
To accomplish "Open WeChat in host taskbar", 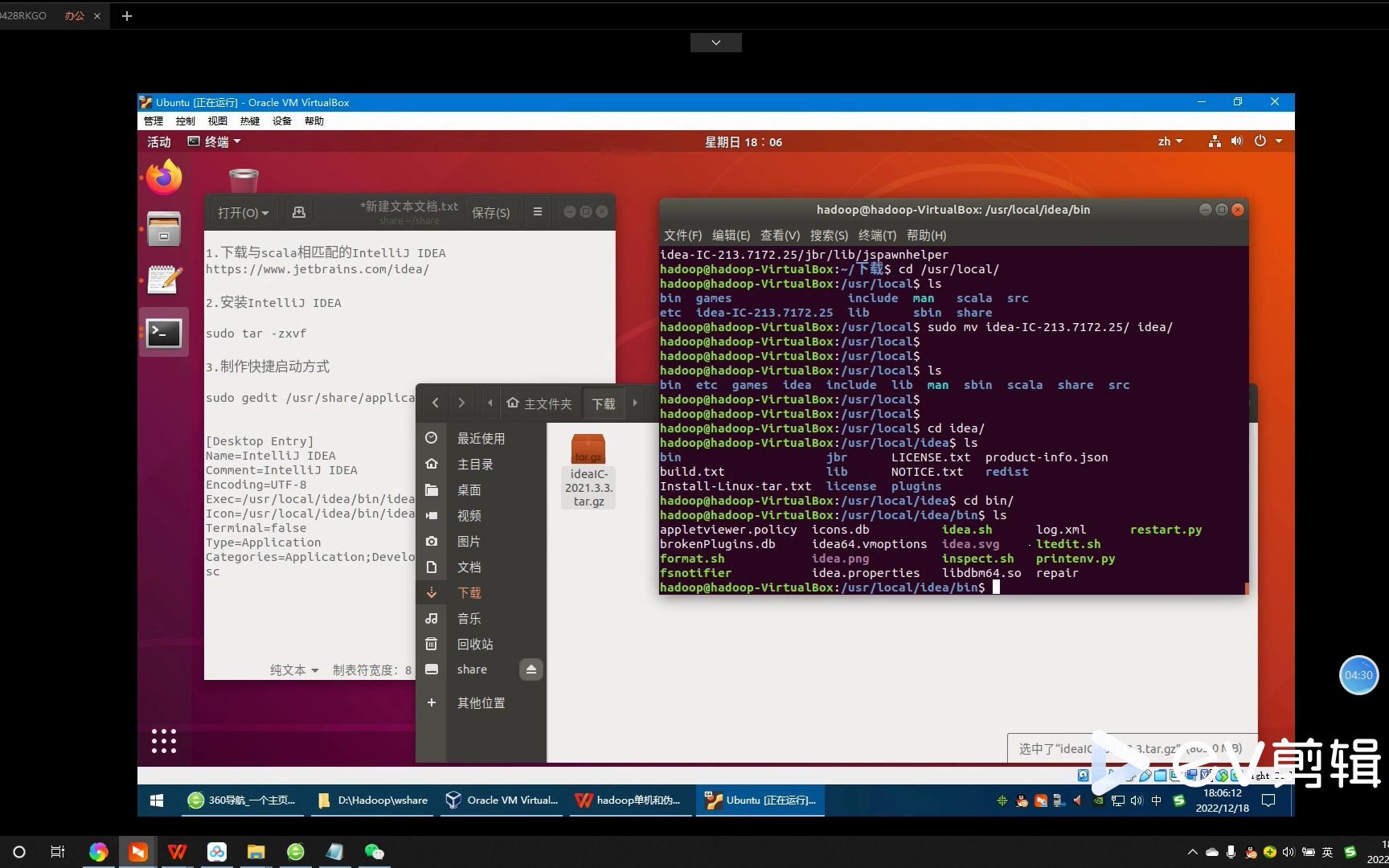I will (374, 852).
